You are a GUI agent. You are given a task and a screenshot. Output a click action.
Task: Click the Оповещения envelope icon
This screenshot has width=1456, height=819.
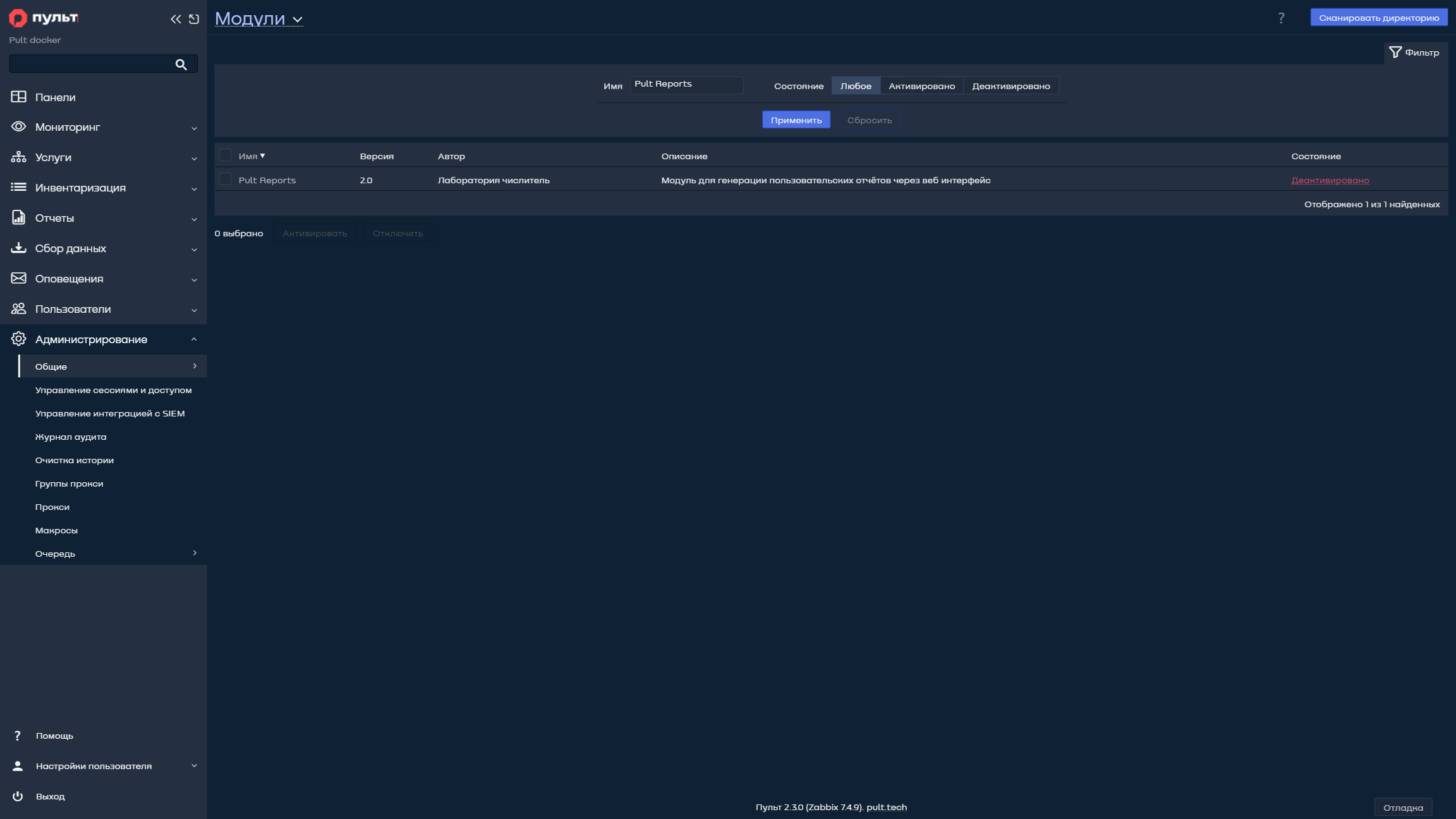click(x=18, y=278)
